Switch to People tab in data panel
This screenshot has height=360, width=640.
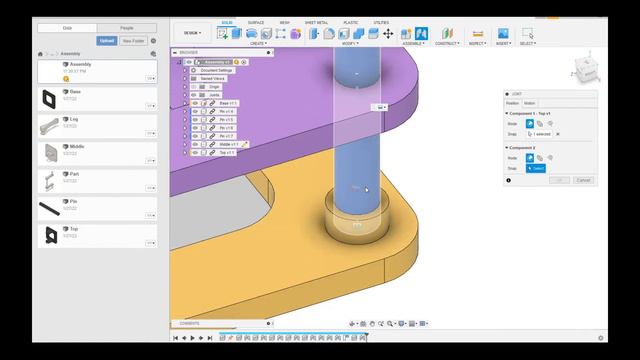point(127,28)
